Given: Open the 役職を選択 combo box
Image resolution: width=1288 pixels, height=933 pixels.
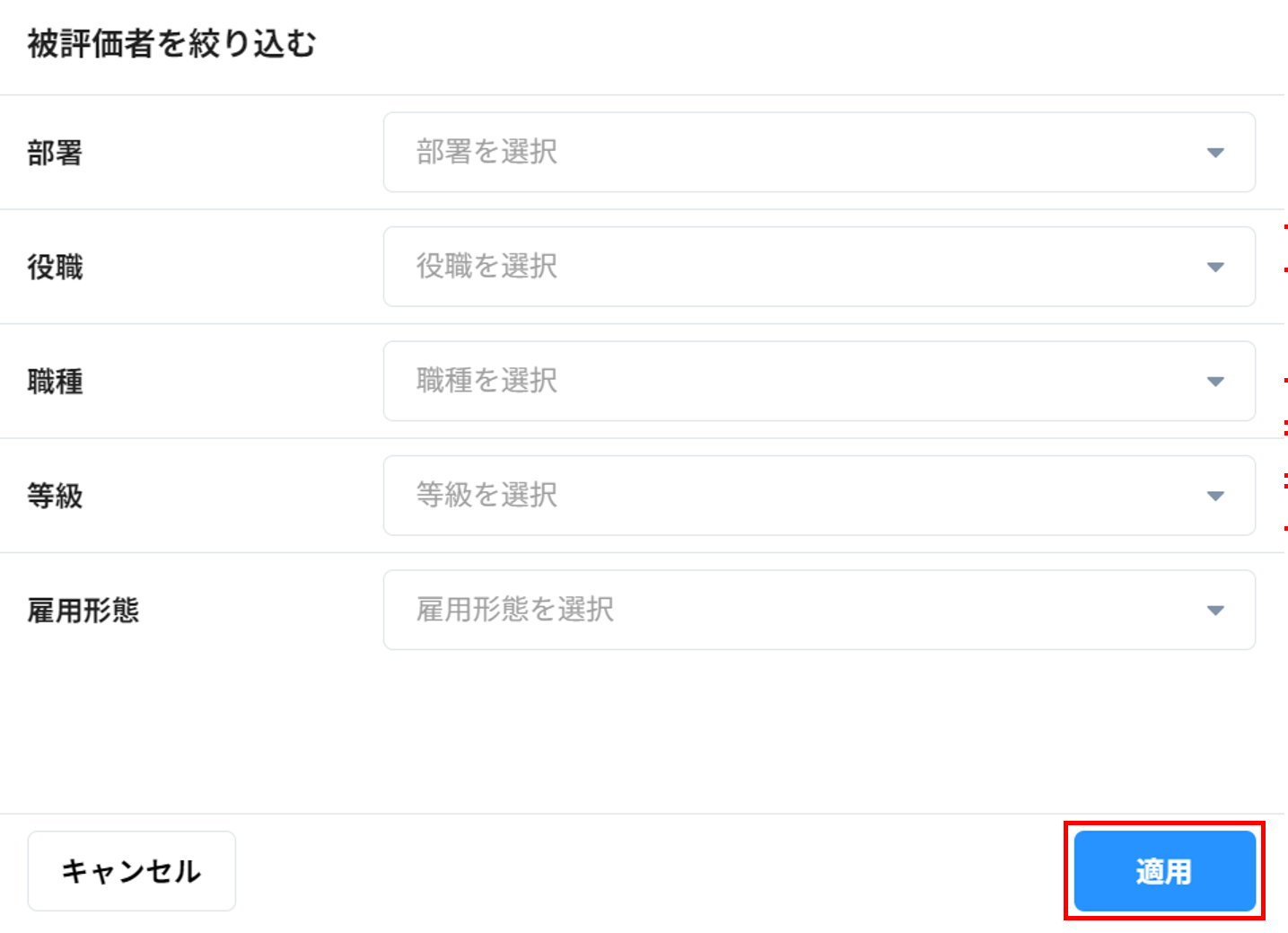Looking at the screenshot, I should click(x=790, y=267).
